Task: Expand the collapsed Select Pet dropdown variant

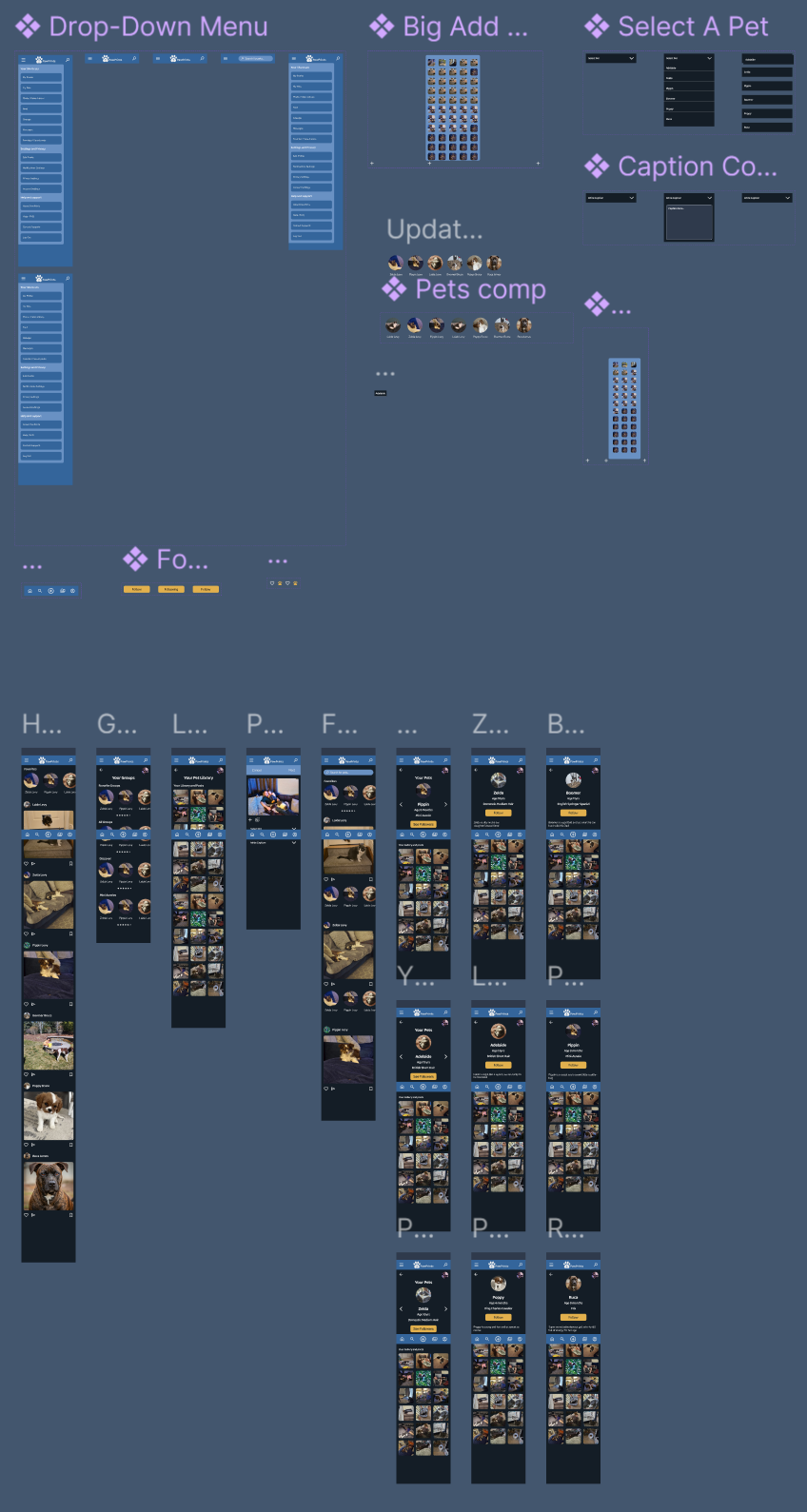Action: (611, 58)
